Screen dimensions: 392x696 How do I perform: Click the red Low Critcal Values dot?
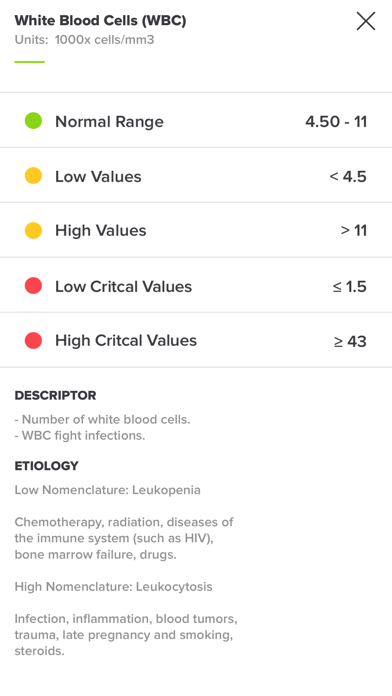coord(33,286)
